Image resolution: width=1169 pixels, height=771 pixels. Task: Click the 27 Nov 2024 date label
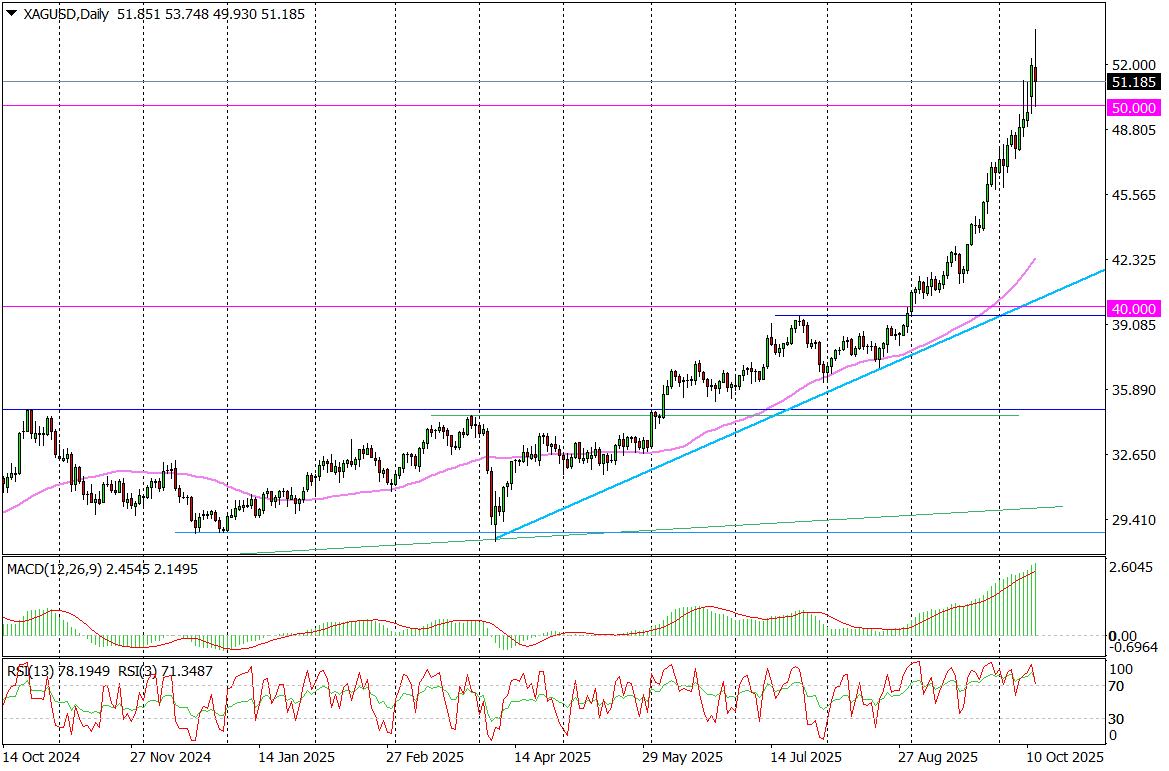[x=169, y=757]
